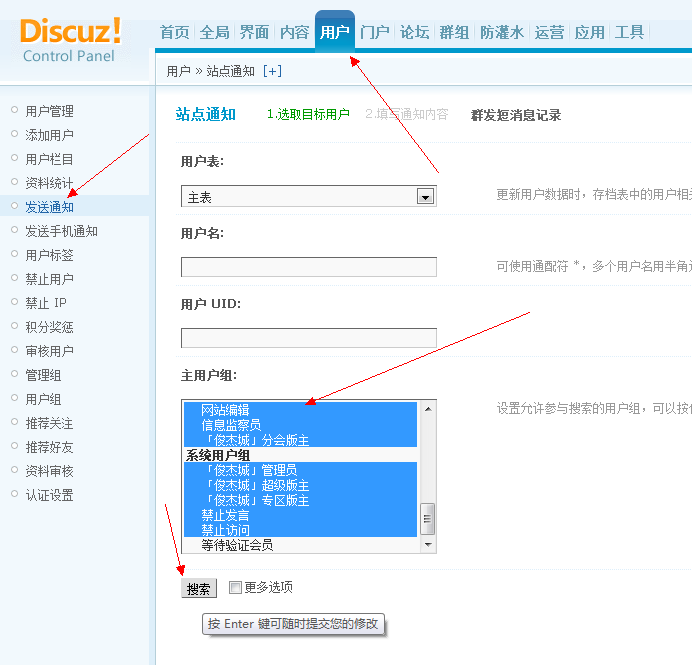692x665 pixels.
Task: Select the 1.选取目标用户 step tab
Action: pyautogui.click(x=308, y=115)
